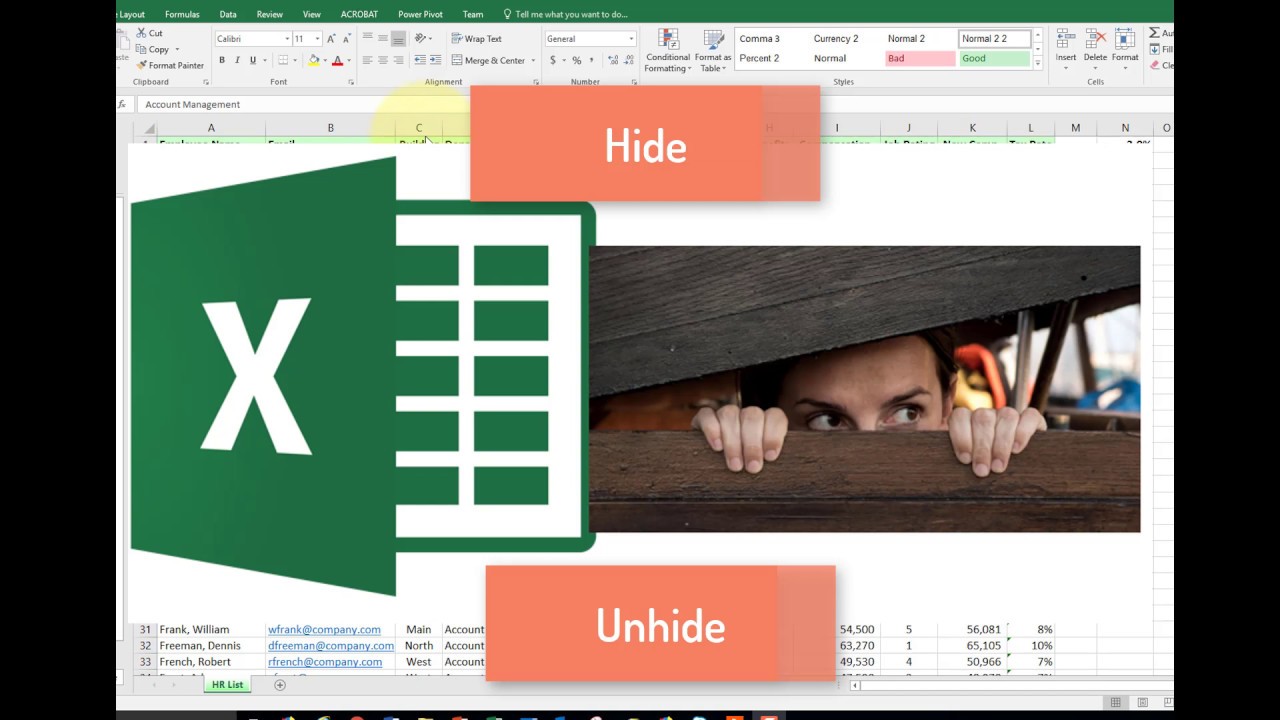The image size is (1280, 720).
Task: Click the Borders grid icon
Action: coord(283,60)
